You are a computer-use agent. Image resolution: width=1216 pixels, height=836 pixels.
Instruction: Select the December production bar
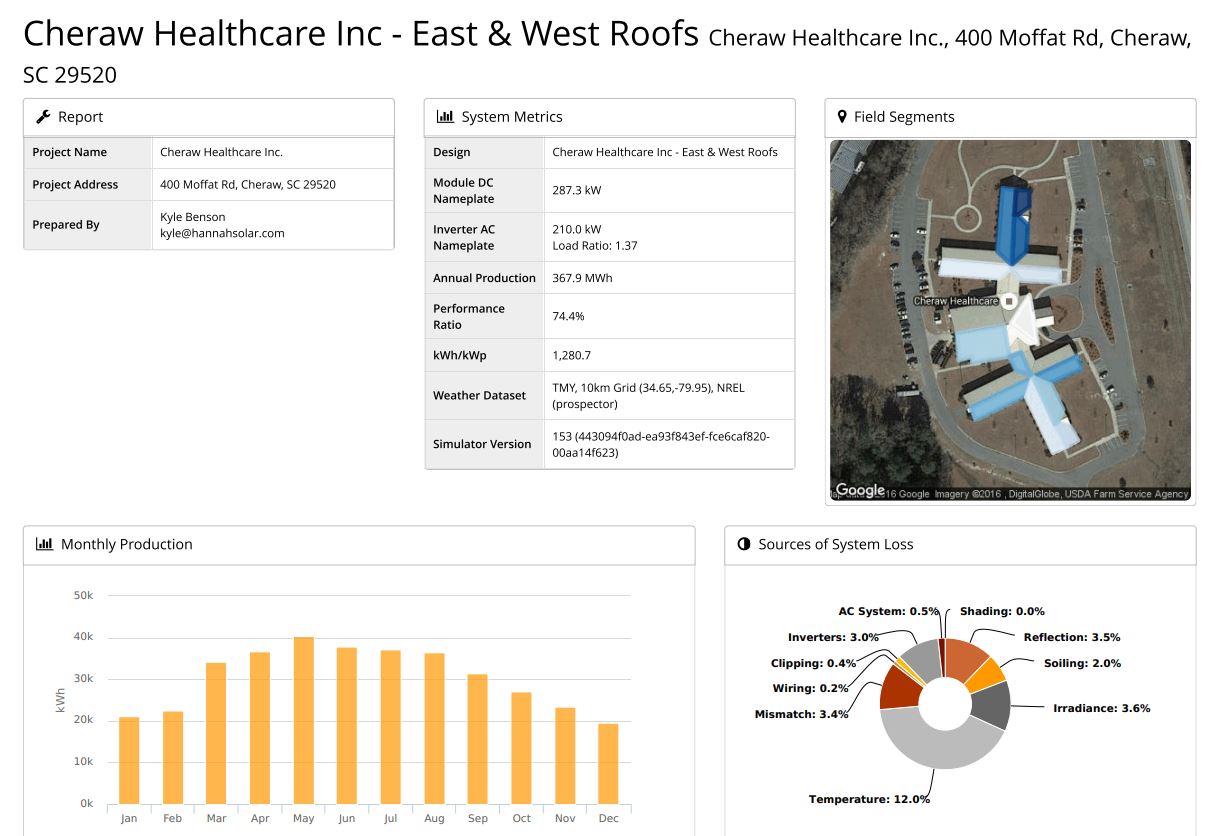pyautogui.click(x=608, y=763)
